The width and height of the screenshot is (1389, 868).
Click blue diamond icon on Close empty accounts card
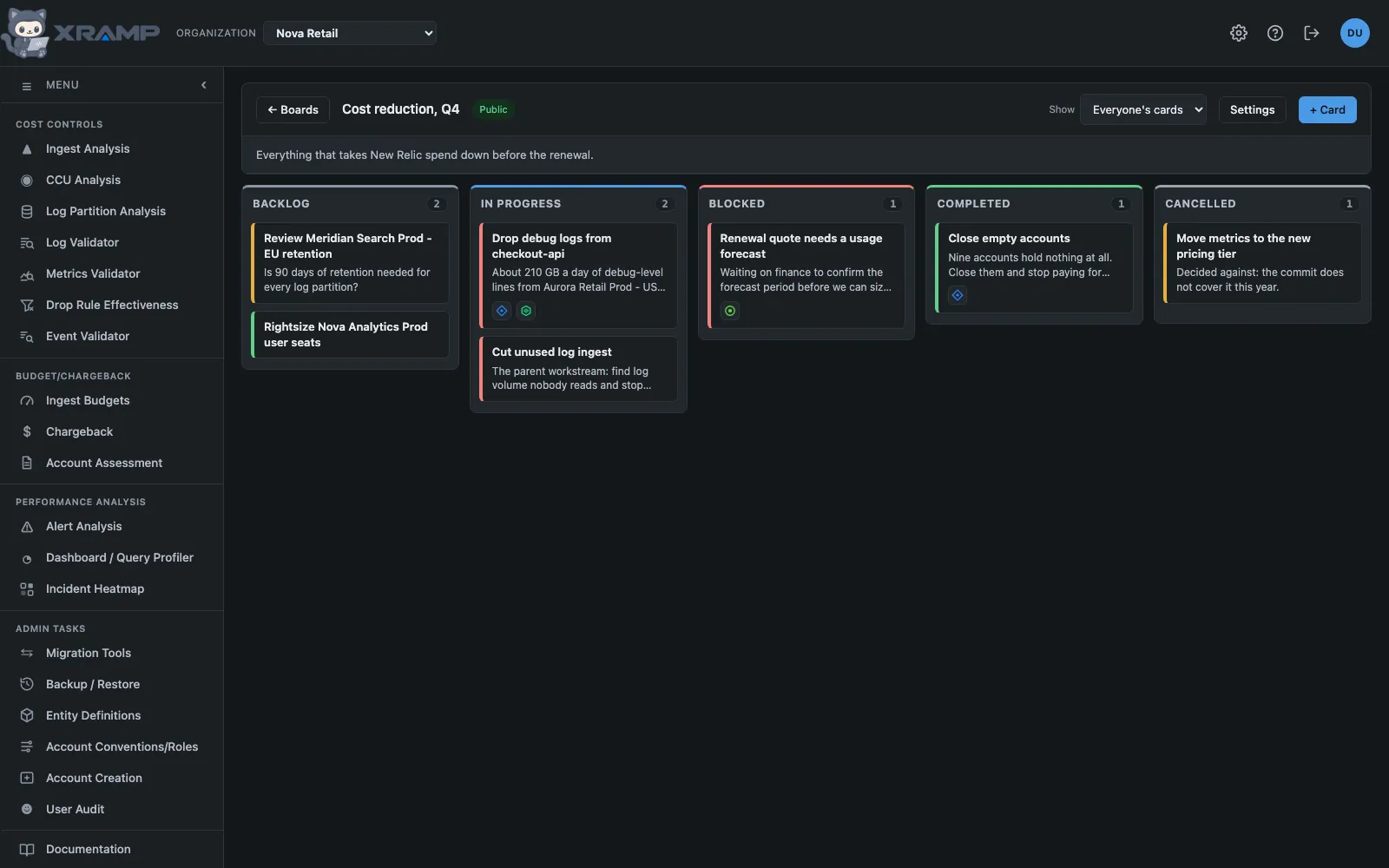click(958, 295)
